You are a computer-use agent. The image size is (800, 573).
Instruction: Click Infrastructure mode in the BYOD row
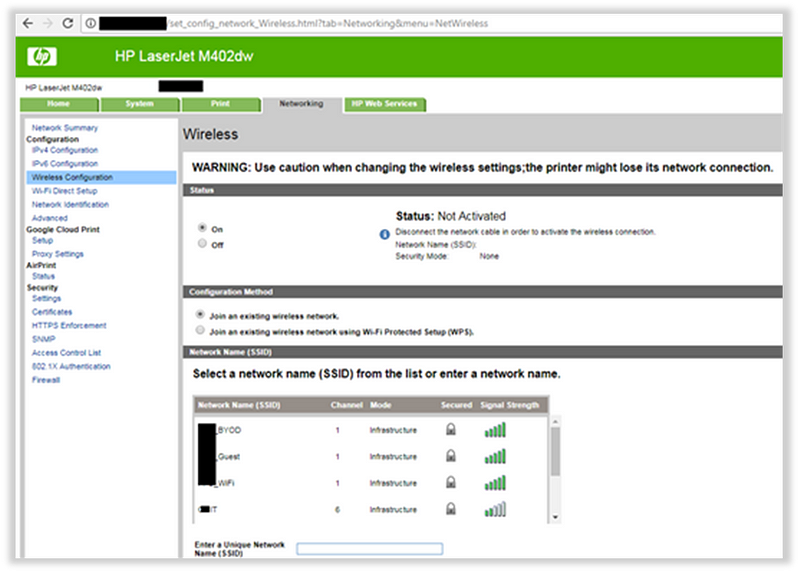pos(393,430)
